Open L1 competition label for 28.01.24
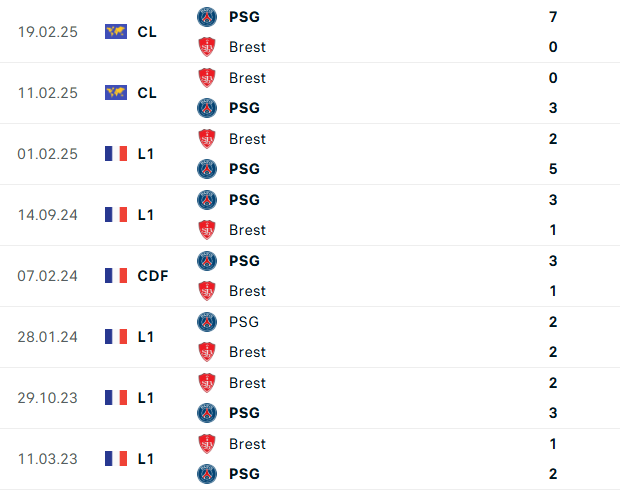The height and width of the screenshot is (490, 620). 146,336
